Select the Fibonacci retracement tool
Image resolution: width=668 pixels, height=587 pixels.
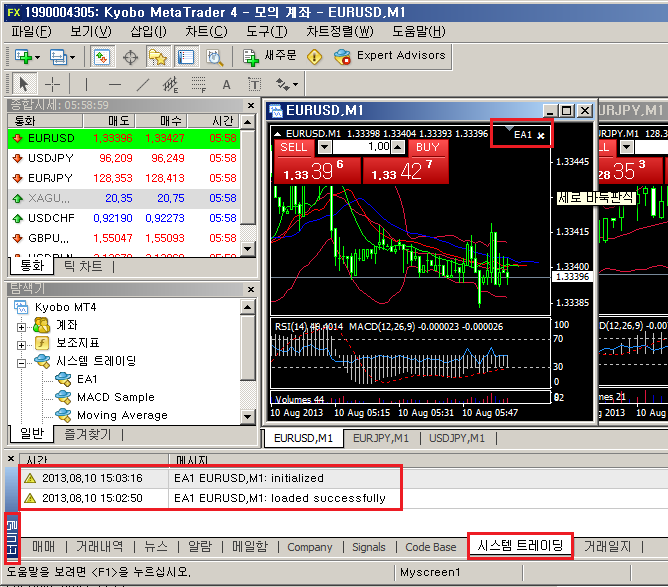click(199, 84)
